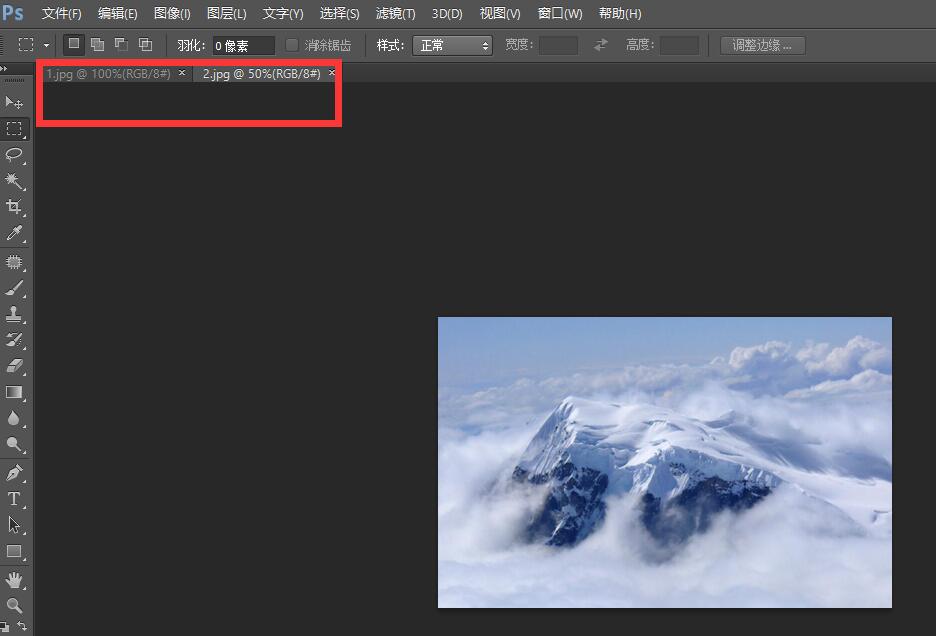The width and height of the screenshot is (936, 636).
Task: Open the 滤镜(T) menu
Action: [395, 13]
